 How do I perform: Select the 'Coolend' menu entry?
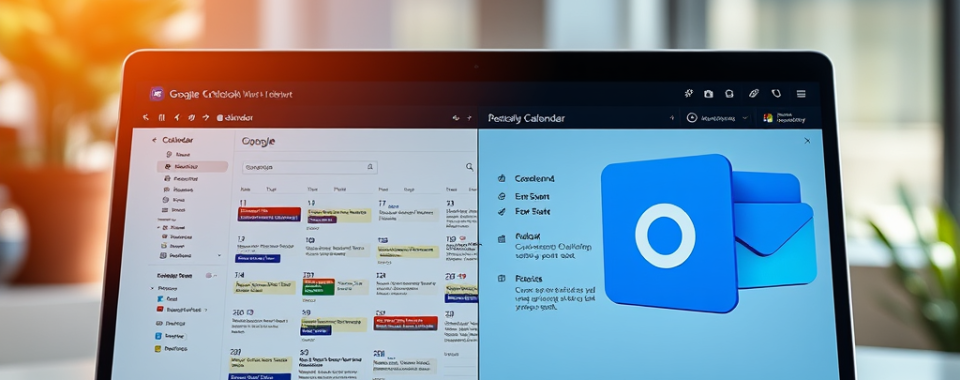click(534, 179)
